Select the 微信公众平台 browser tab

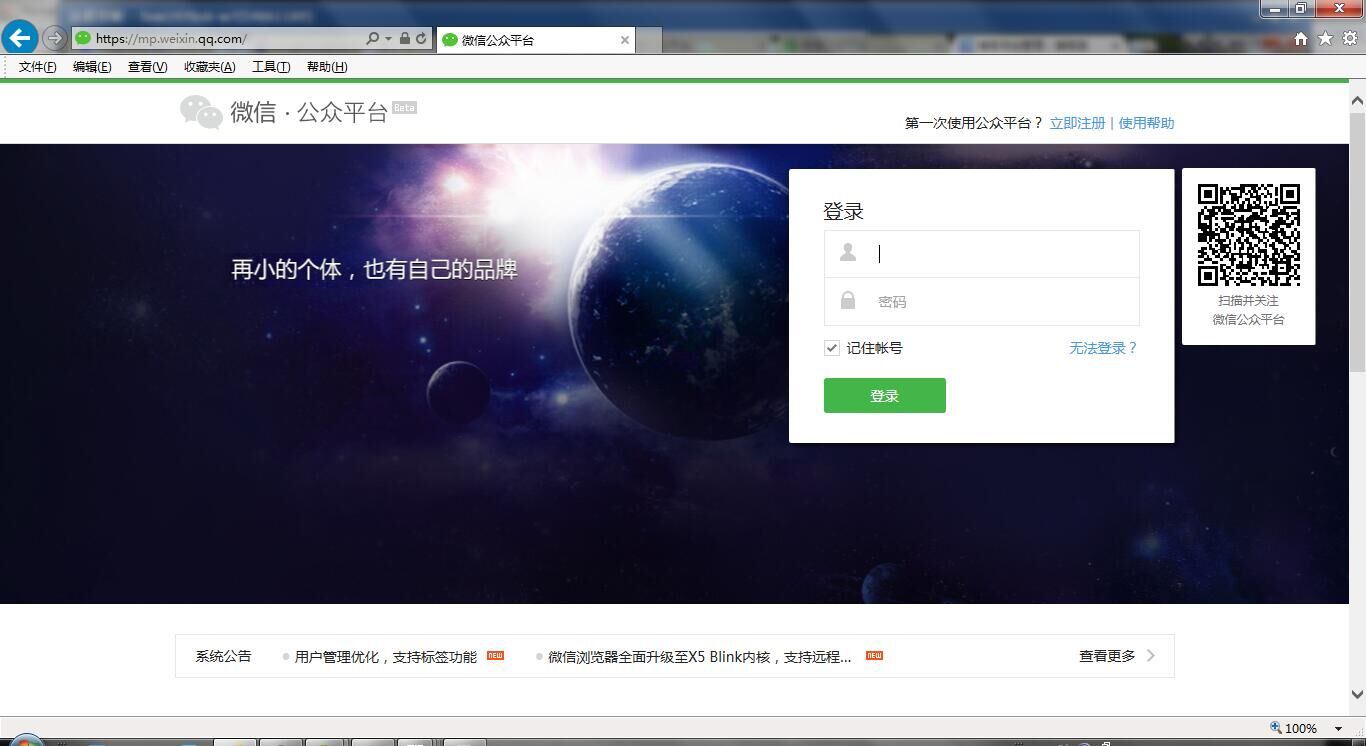tap(536, 40)
